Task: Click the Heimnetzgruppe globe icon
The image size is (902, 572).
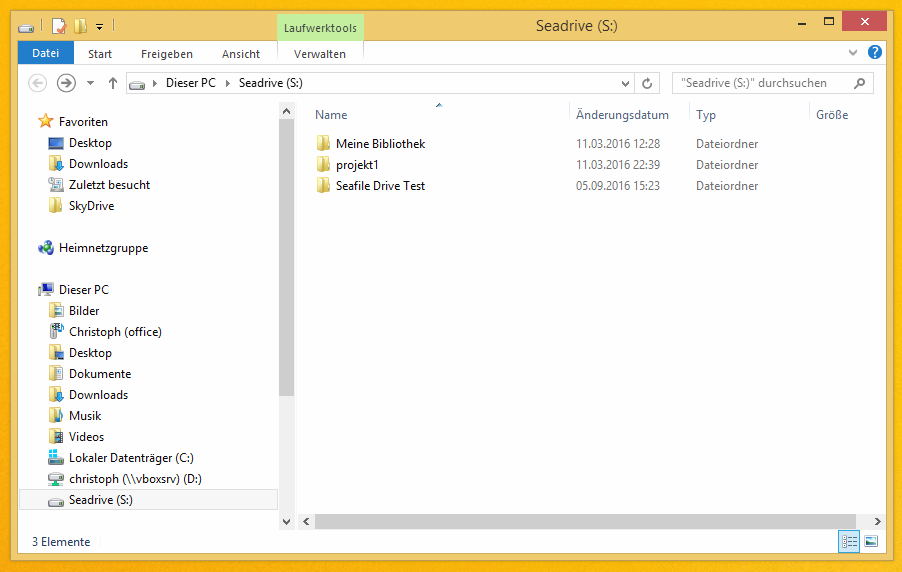Action: point(45,248)
